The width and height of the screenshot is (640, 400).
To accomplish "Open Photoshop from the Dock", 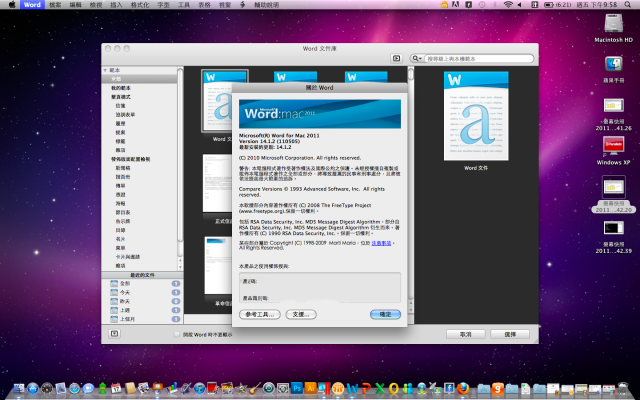I will point(297,388).
